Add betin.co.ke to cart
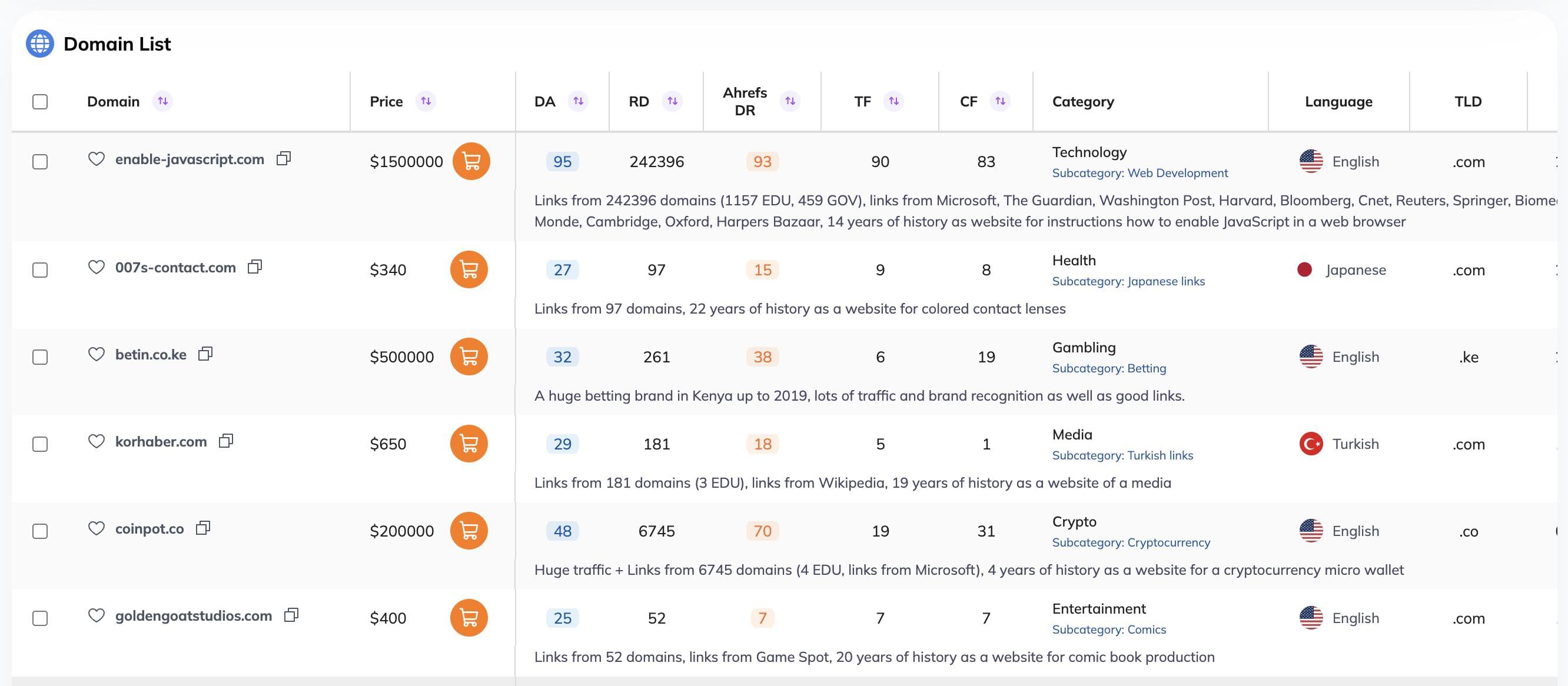Screen dimensions: 1568x686 point(469,357)
